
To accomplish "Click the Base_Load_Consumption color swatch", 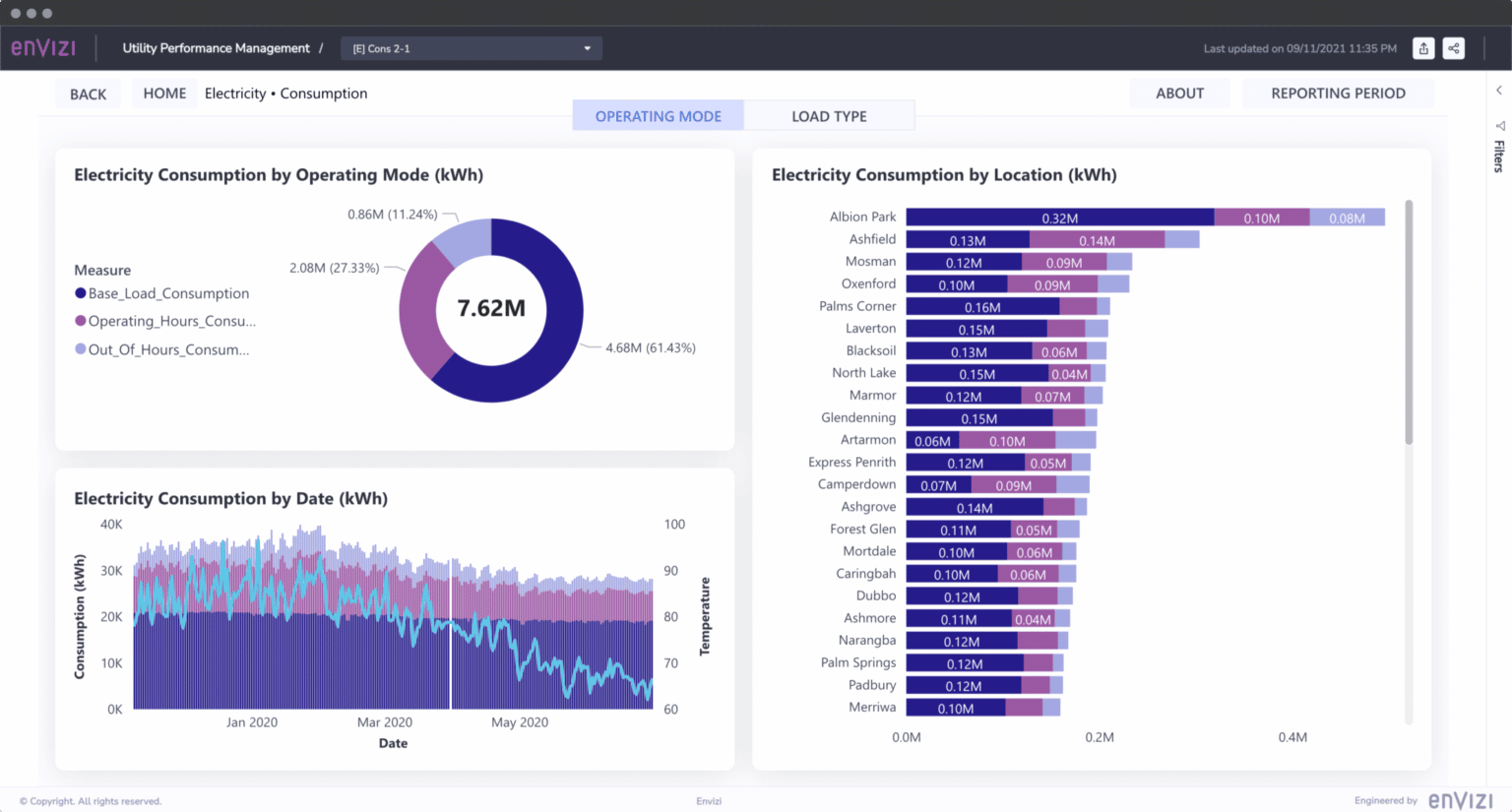I will (x=80, y=293).
